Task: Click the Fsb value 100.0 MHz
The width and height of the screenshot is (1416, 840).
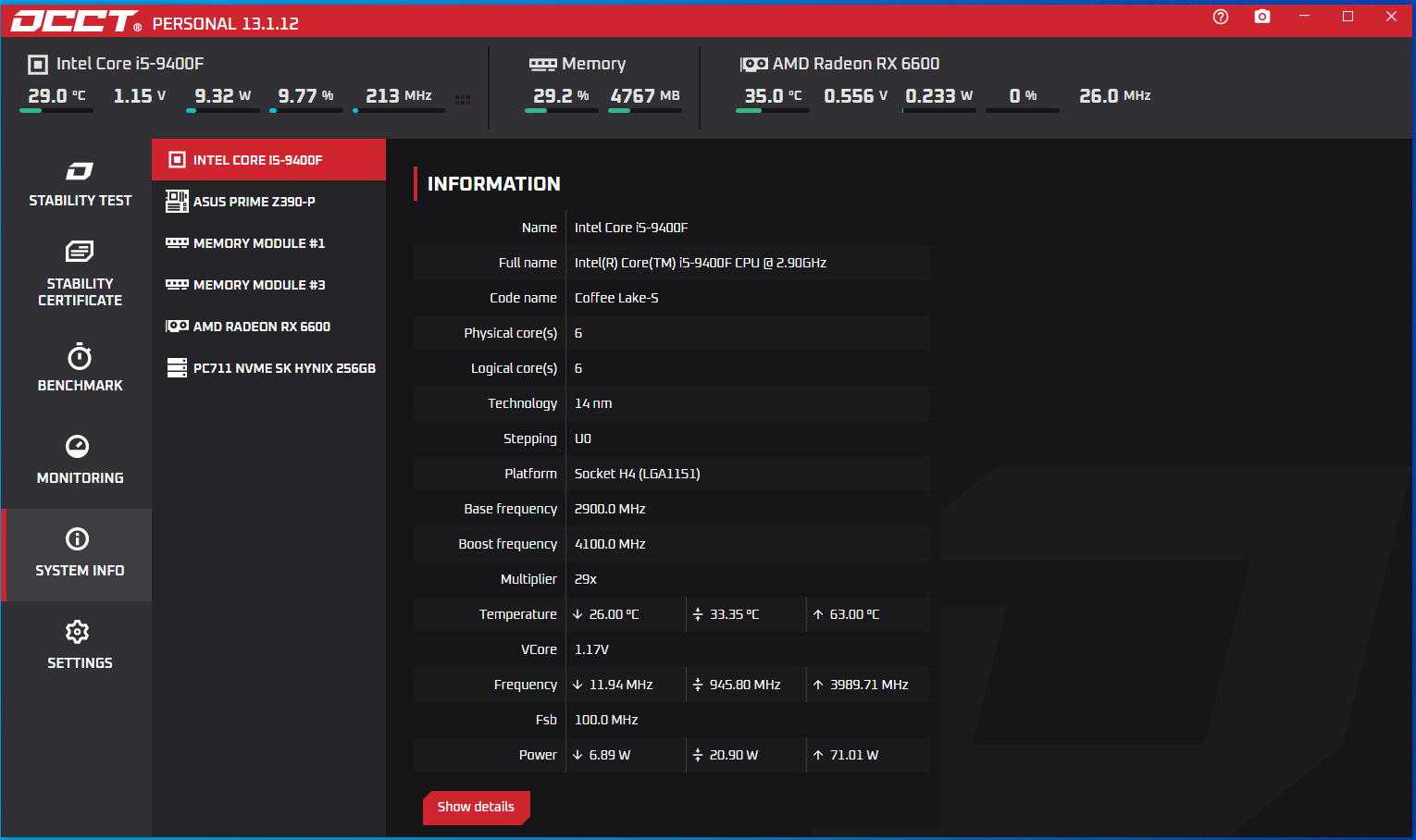Action: click(606, 720)
